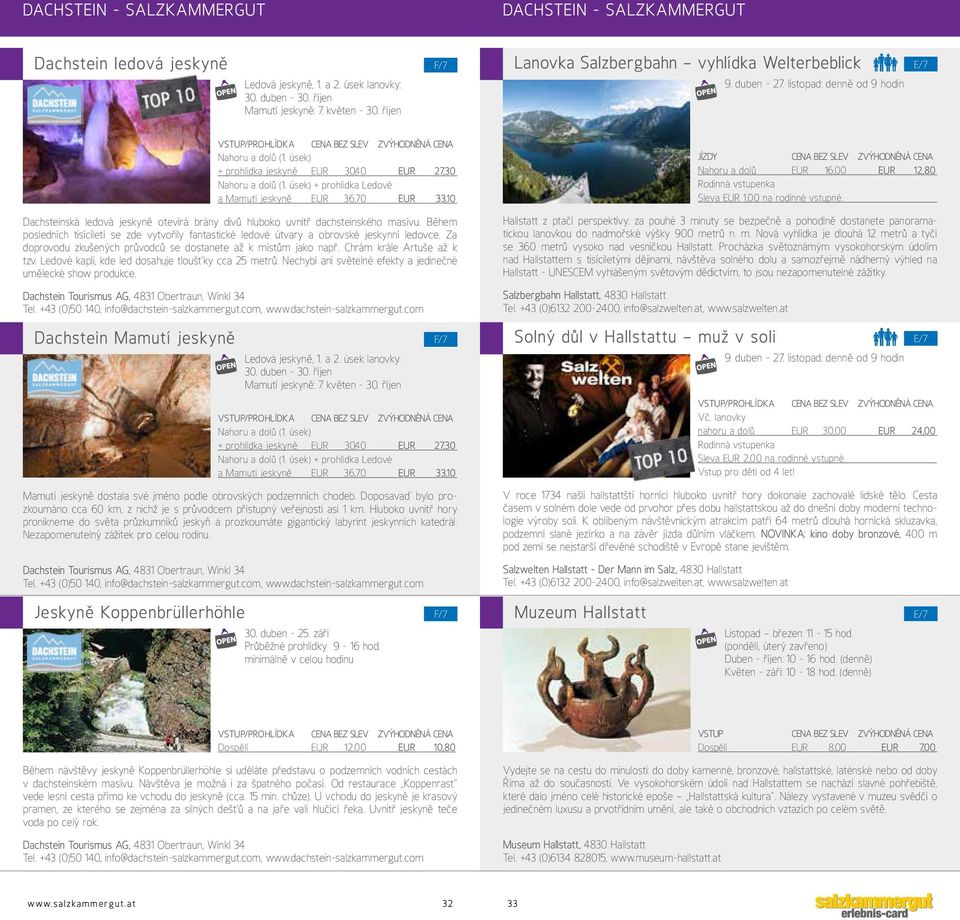The image size is (960, 920).
Task: Click the OPEN tag icon for Solný důl v Hallstattu
Action: pos(705,364)
